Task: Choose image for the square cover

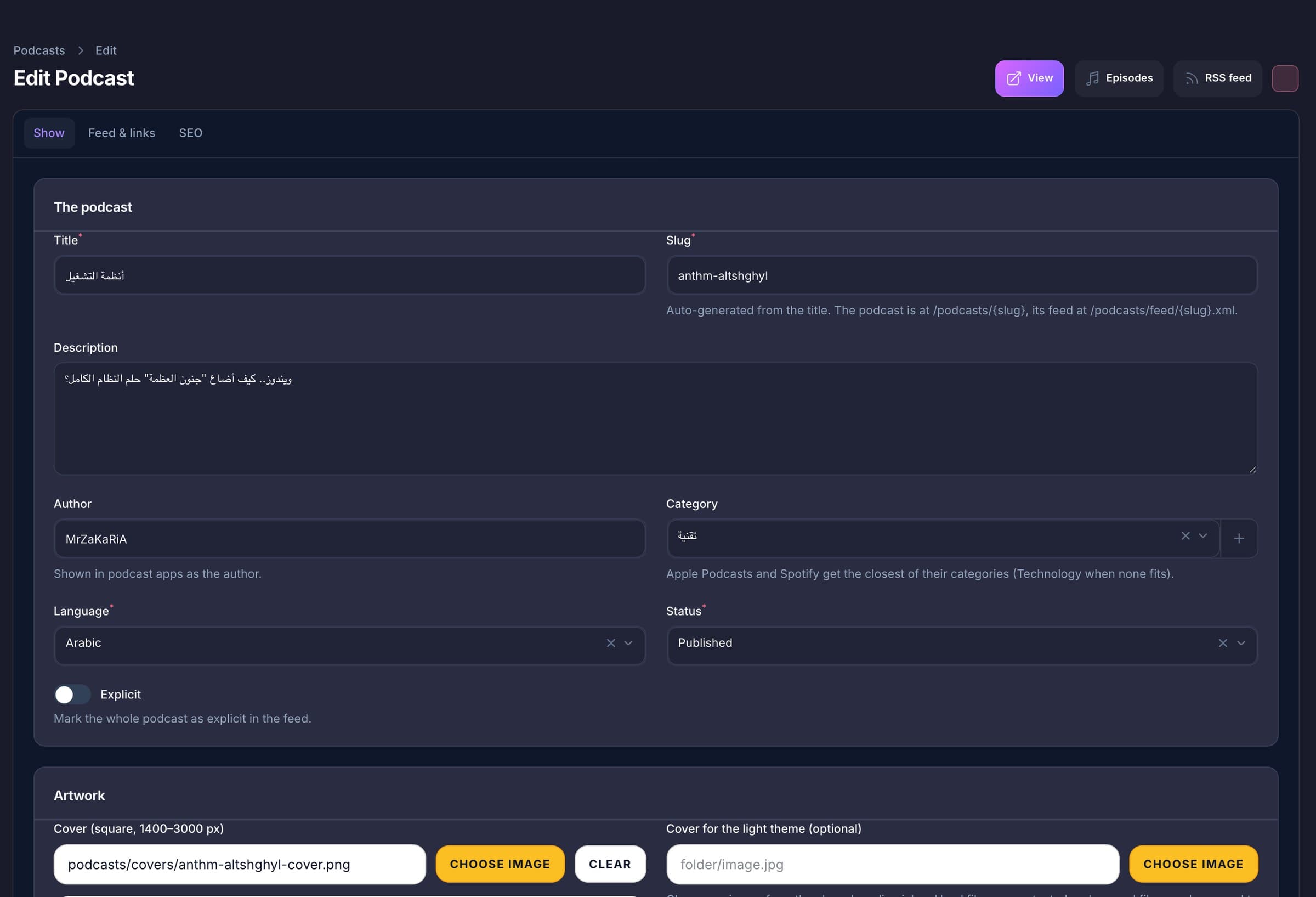Action: [x=500, y=864]
